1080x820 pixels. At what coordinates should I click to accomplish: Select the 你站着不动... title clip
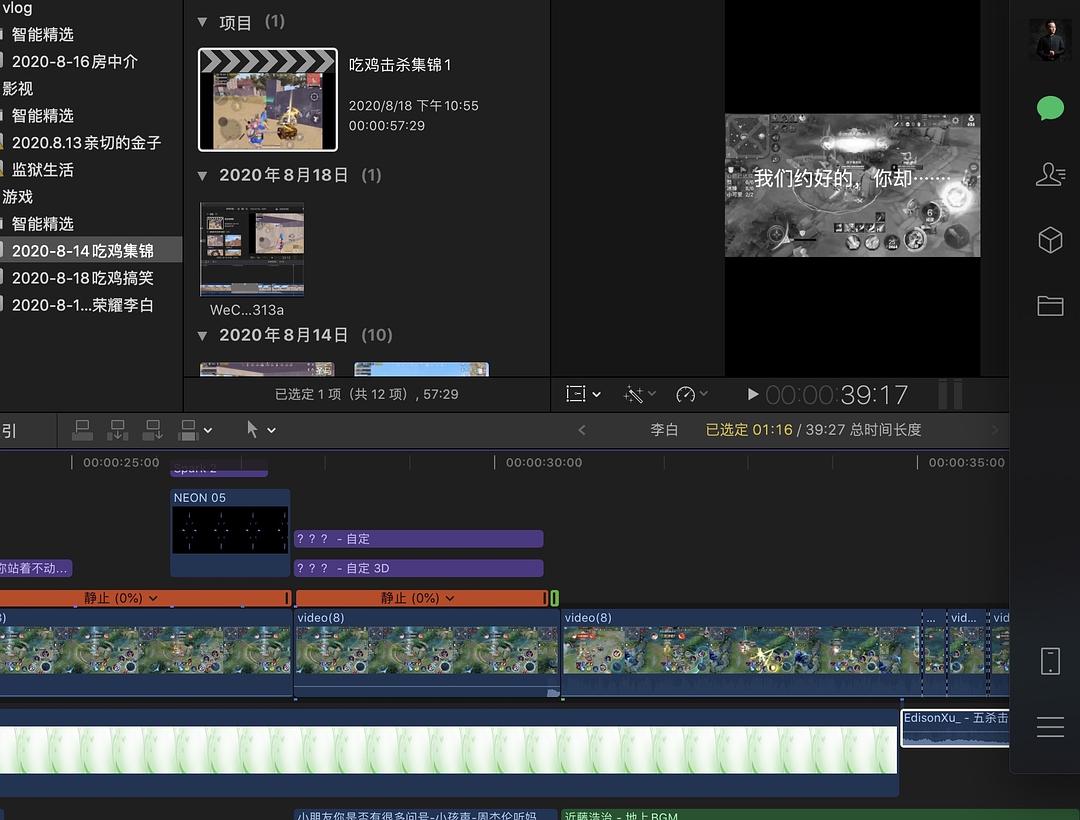34,568
